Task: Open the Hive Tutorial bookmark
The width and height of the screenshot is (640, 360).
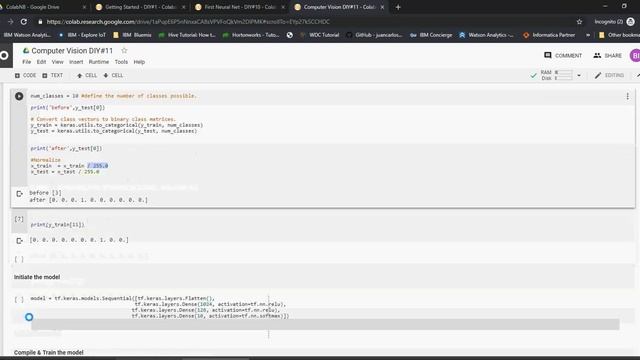Action: point(187,35)
